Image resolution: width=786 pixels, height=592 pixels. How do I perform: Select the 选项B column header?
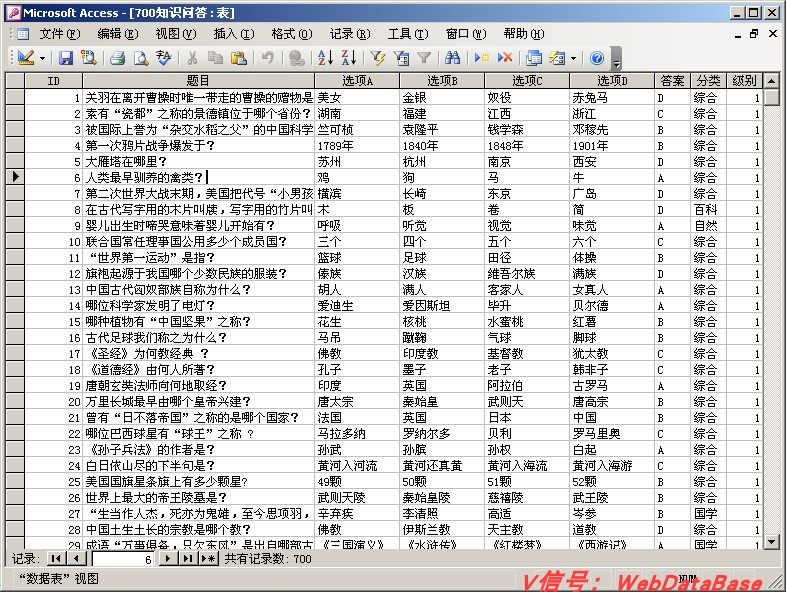[x=442, y=81]
